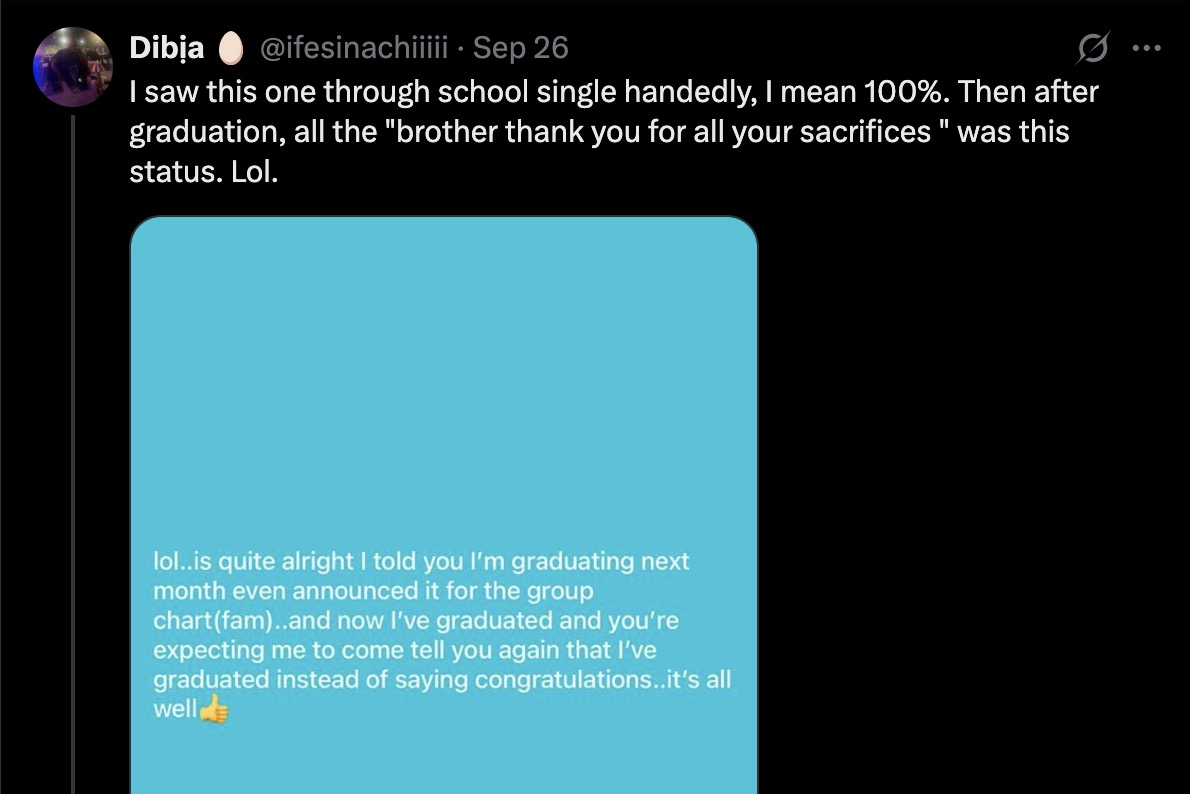
Task: Open the @ifesinachiiiii handle link
Action: [354, 47]
